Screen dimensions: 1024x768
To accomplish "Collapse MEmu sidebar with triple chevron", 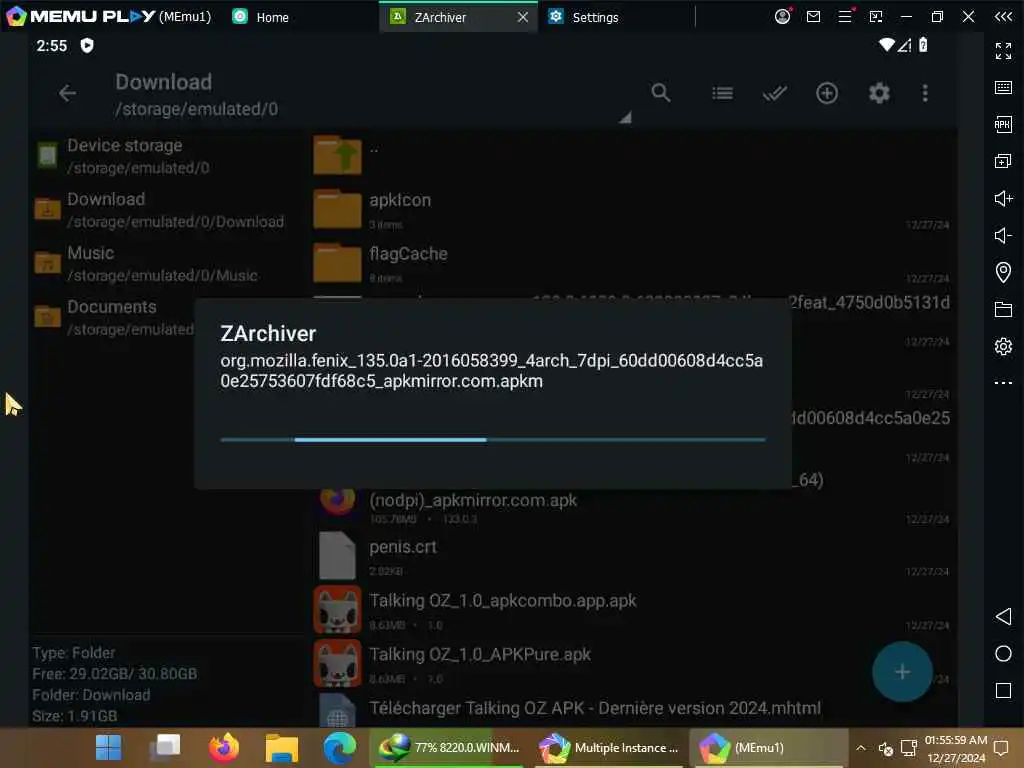I will [x=1003, y=16].
